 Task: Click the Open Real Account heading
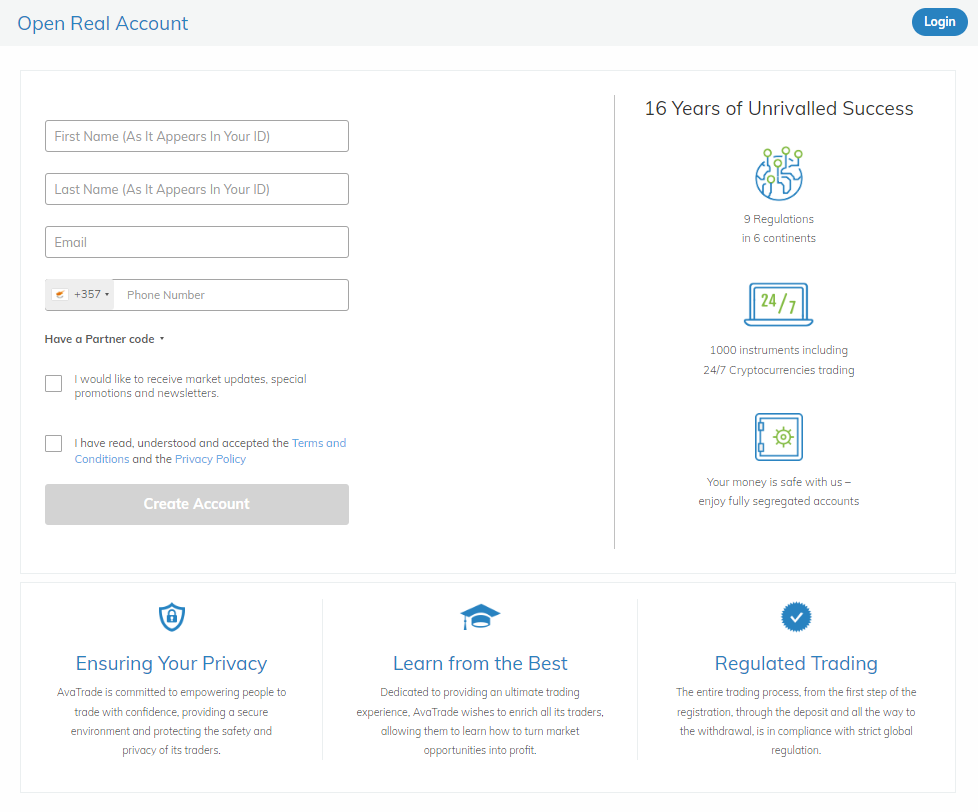tap(103, 23)
